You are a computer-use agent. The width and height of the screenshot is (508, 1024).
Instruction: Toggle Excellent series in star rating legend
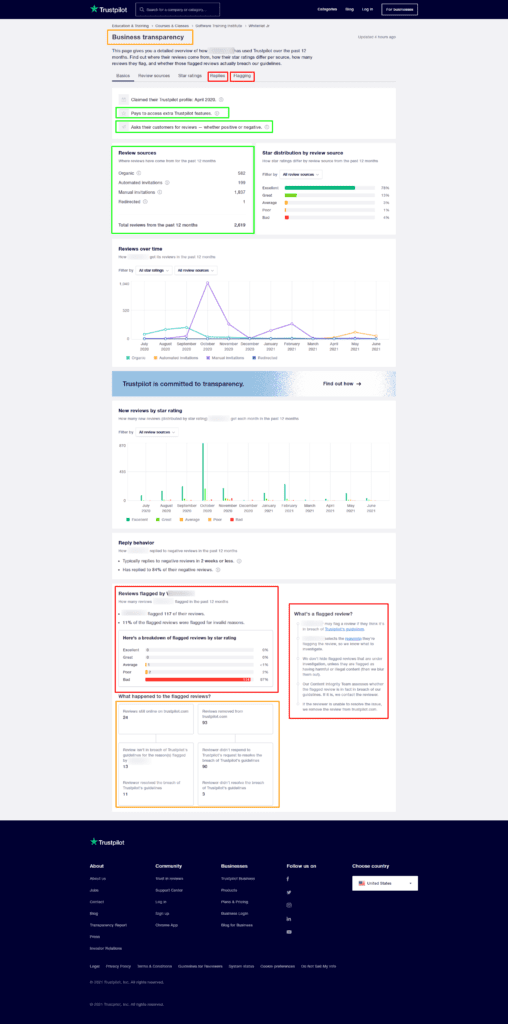(x=138, y=519)
